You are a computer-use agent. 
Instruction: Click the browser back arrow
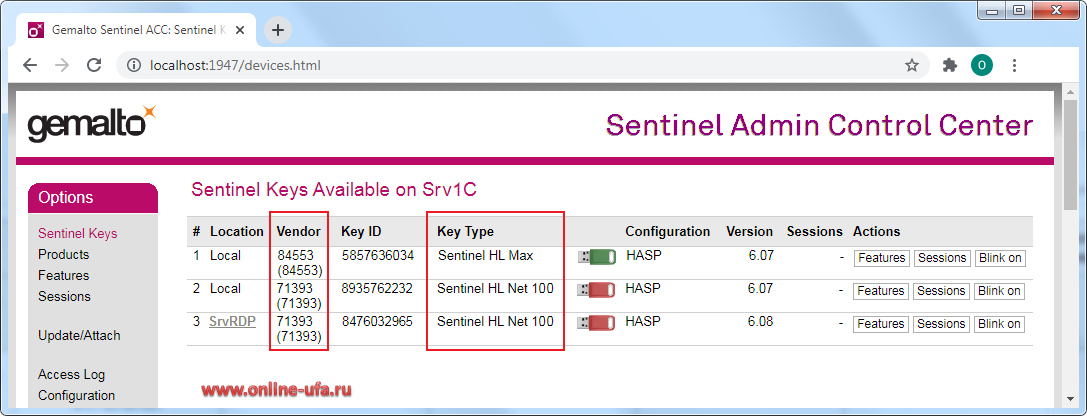30,65
